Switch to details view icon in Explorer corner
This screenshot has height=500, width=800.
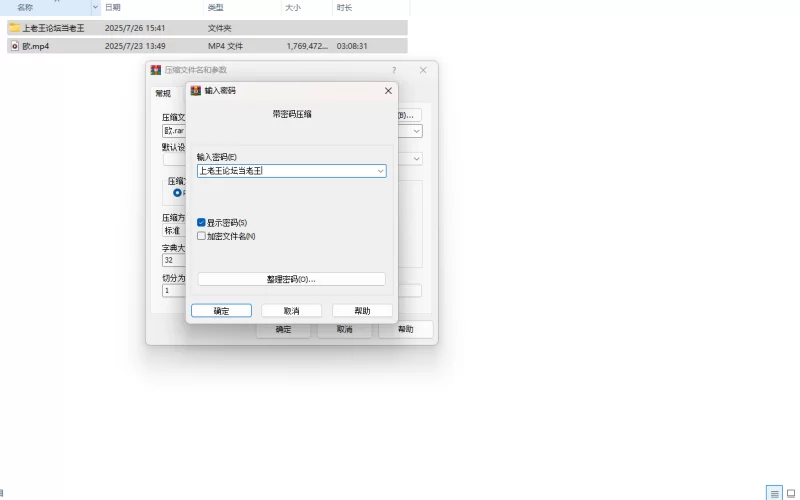click(774, 493)
